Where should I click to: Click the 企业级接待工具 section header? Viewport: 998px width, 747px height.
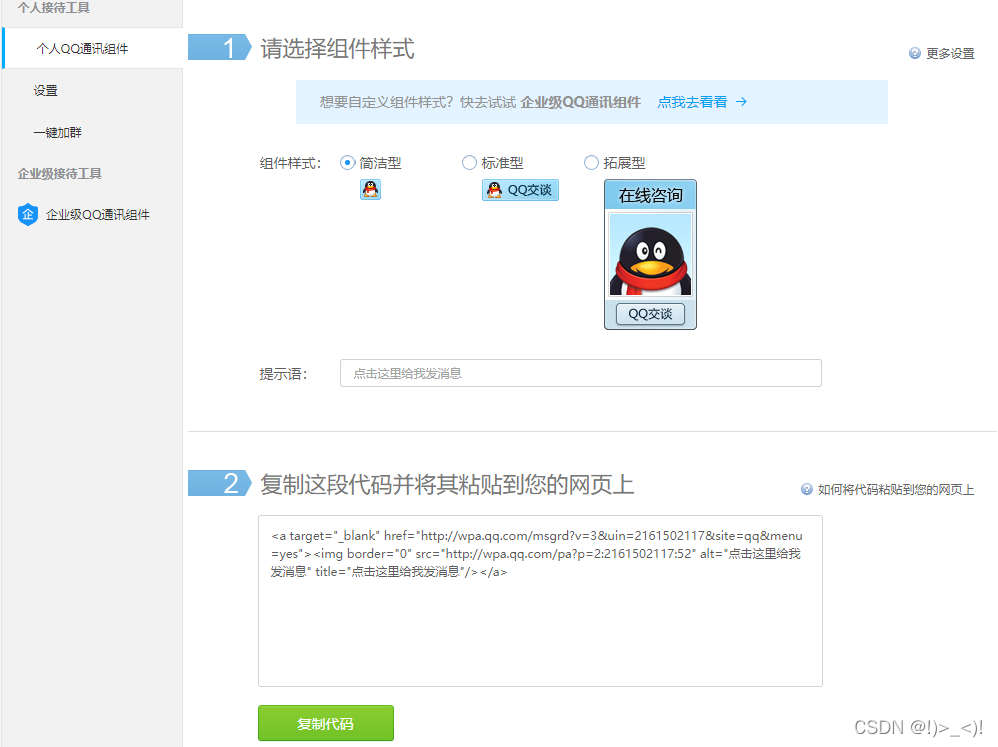[x=59, y=174]
